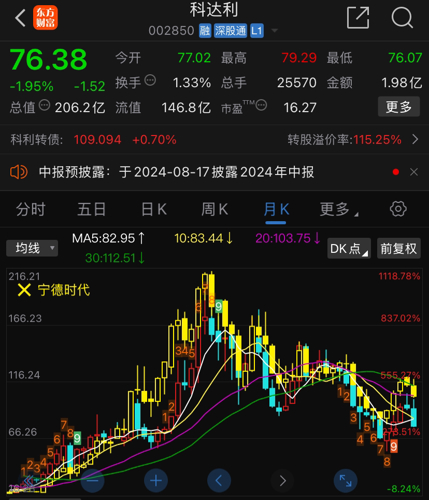Open the search magnifier icon
This screenshot has height=500, width=429.
point(402,18)
